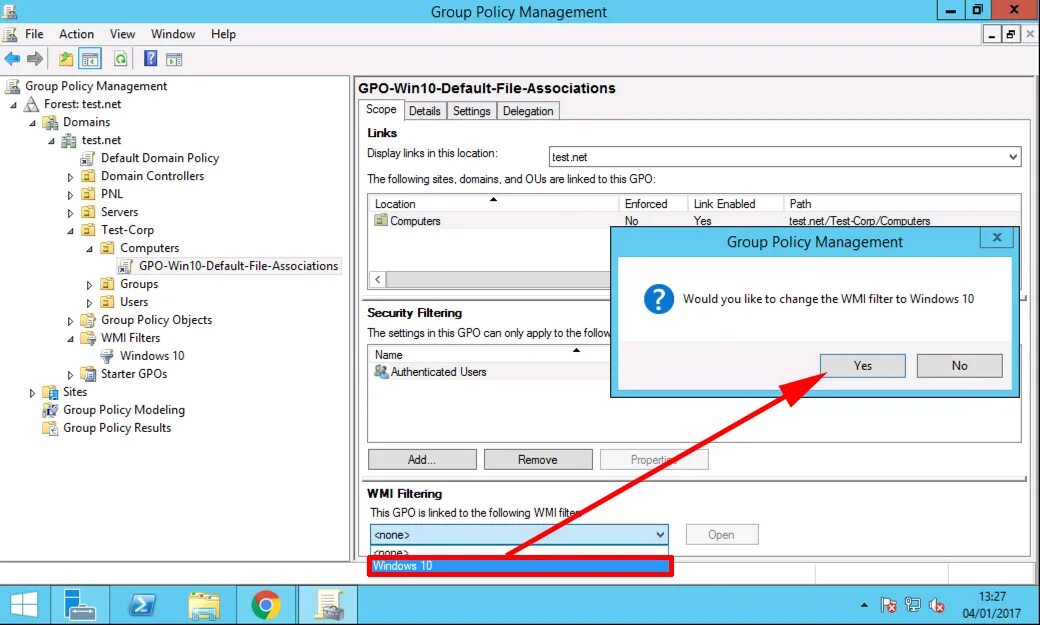Screen dimensions: 1040x625
Task: Collapse the Forest: test.net node
Action: [13, 105]
